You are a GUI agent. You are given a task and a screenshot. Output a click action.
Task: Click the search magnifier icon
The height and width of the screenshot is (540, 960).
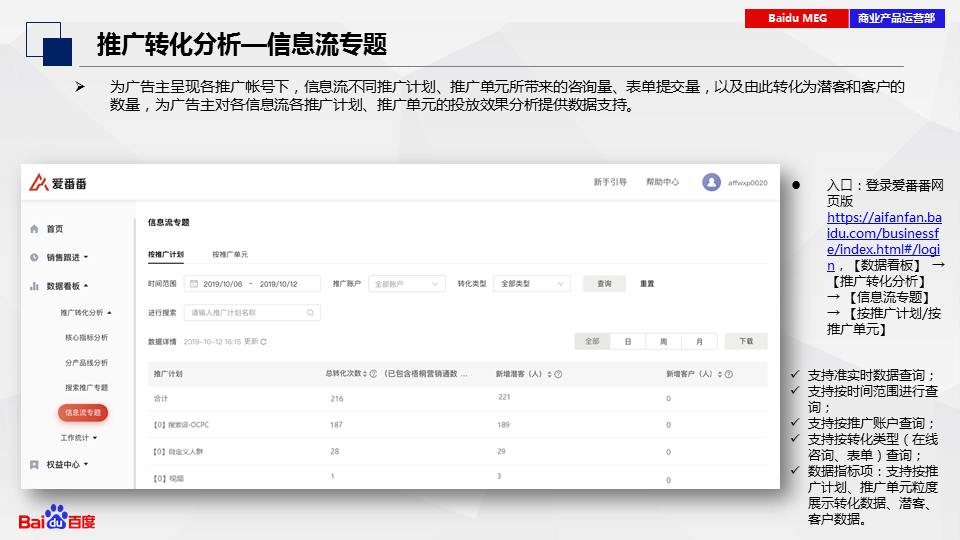tap(311, 313)
